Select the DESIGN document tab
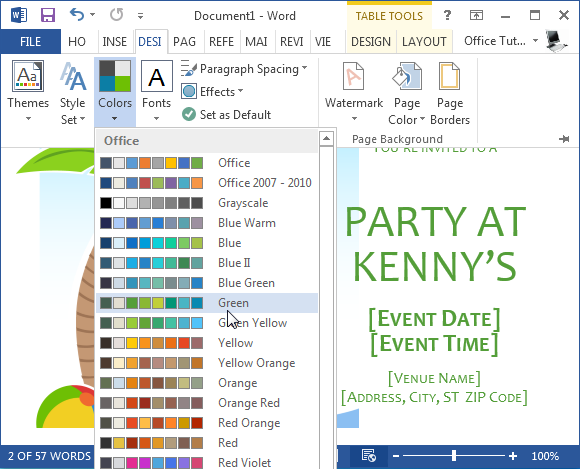 [150, 41]
